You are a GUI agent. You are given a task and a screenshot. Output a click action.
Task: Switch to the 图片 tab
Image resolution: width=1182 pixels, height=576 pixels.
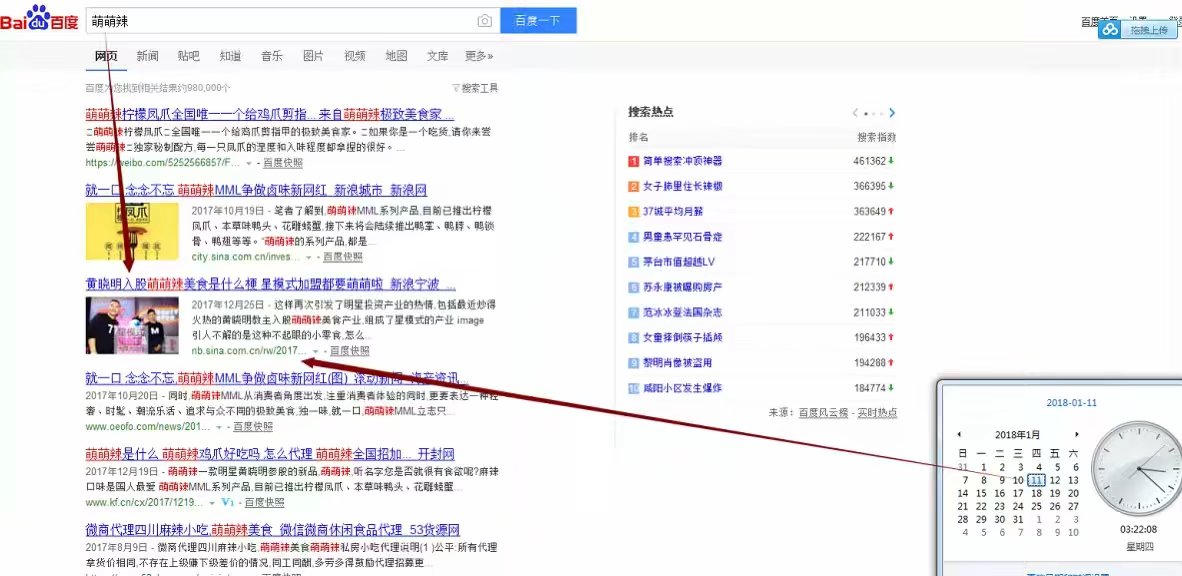pyautogui.click(x=314, y=56)
